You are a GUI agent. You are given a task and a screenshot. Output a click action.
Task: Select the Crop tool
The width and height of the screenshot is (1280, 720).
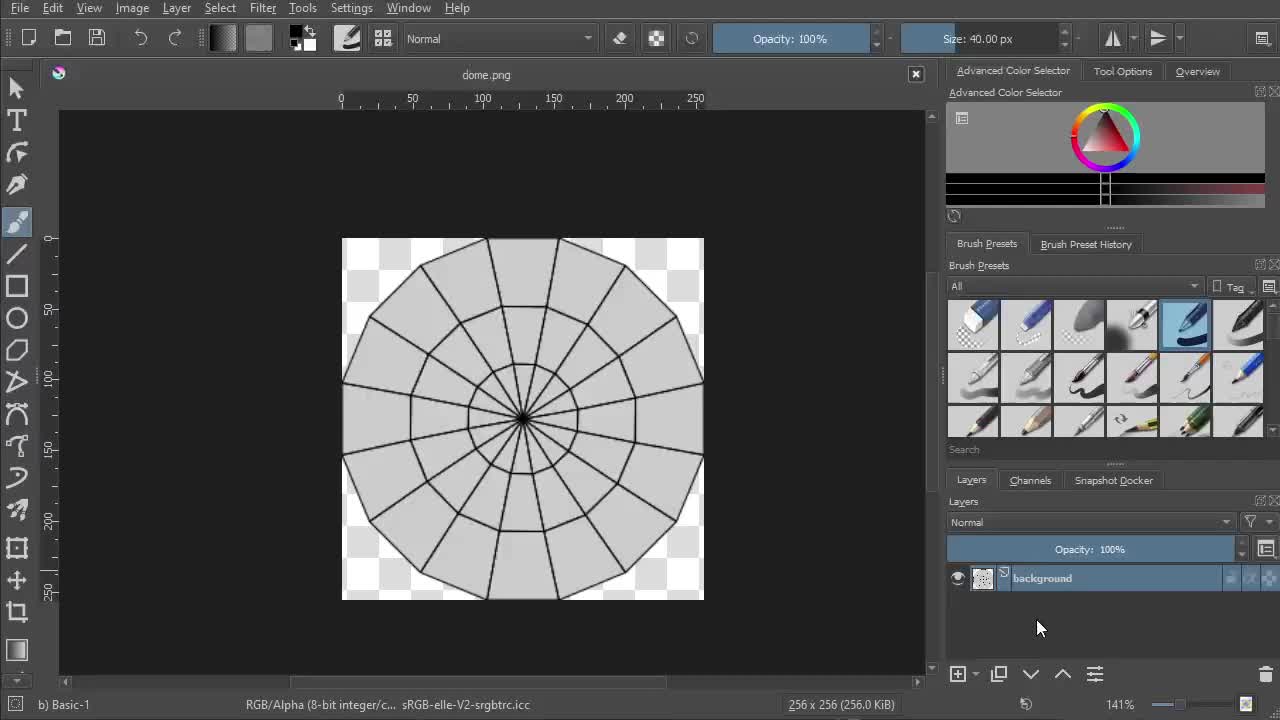[17, 612]
